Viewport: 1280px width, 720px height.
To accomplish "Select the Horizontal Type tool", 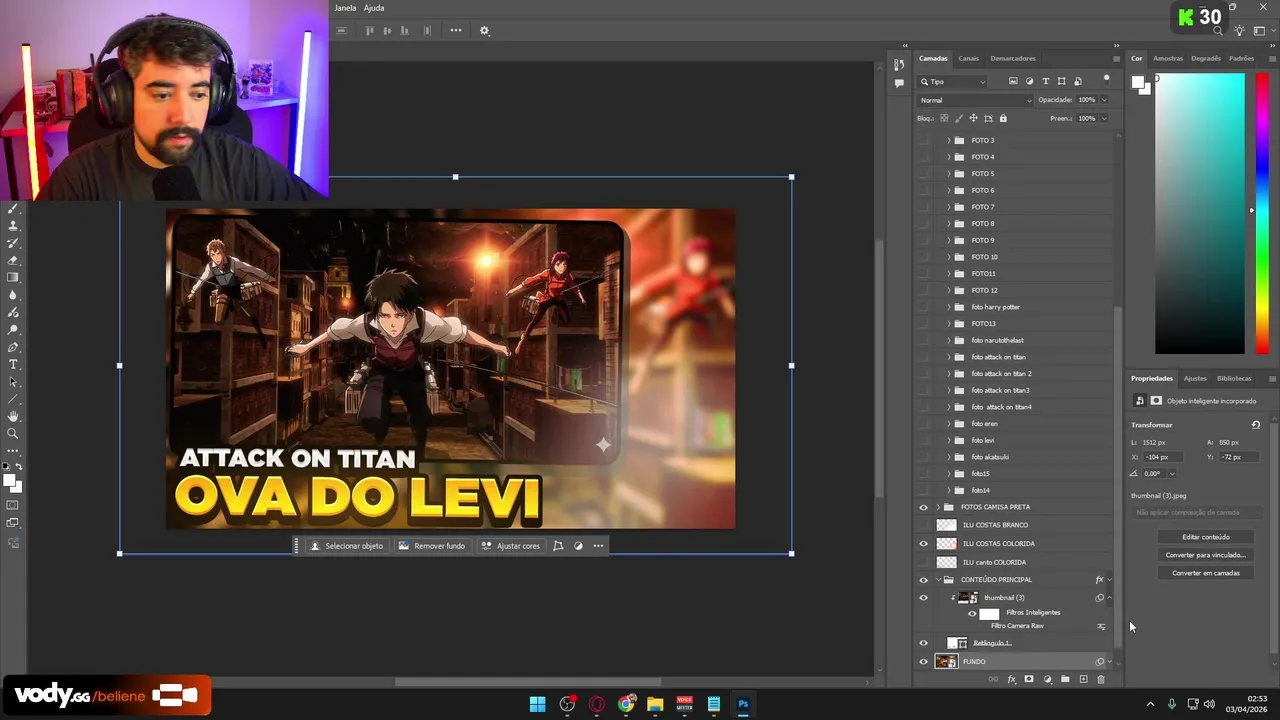I will click(x=13, y=364).
